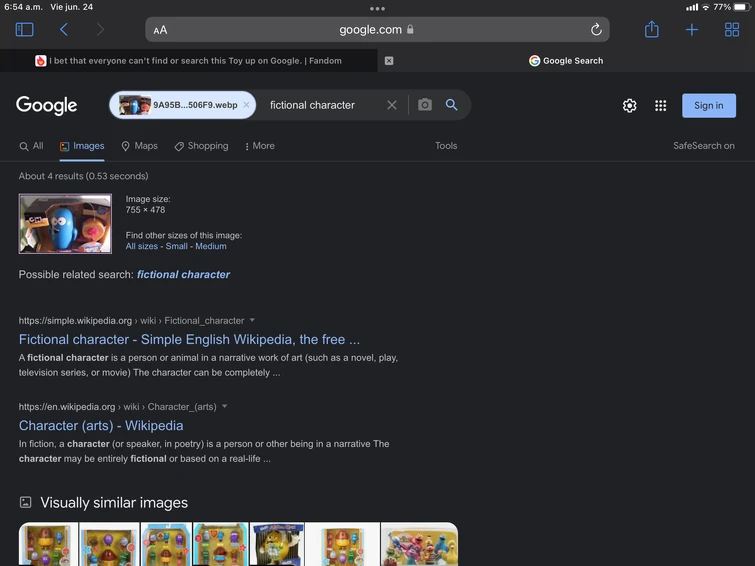Open Google quick settings gear
Image resolution: width=755 pixels, height=566 pixels.
tap(629, 105)
